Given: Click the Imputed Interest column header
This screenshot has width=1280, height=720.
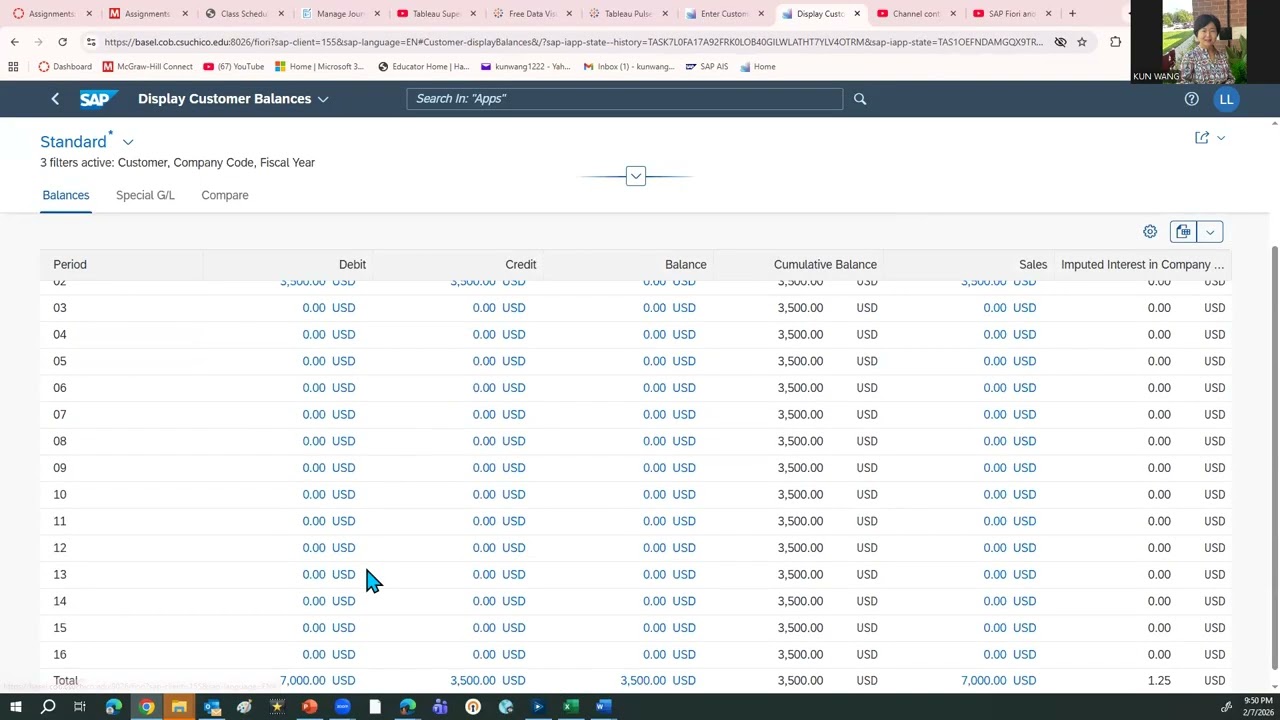Looking at the screenshot, I should (x=1142, y=265).
